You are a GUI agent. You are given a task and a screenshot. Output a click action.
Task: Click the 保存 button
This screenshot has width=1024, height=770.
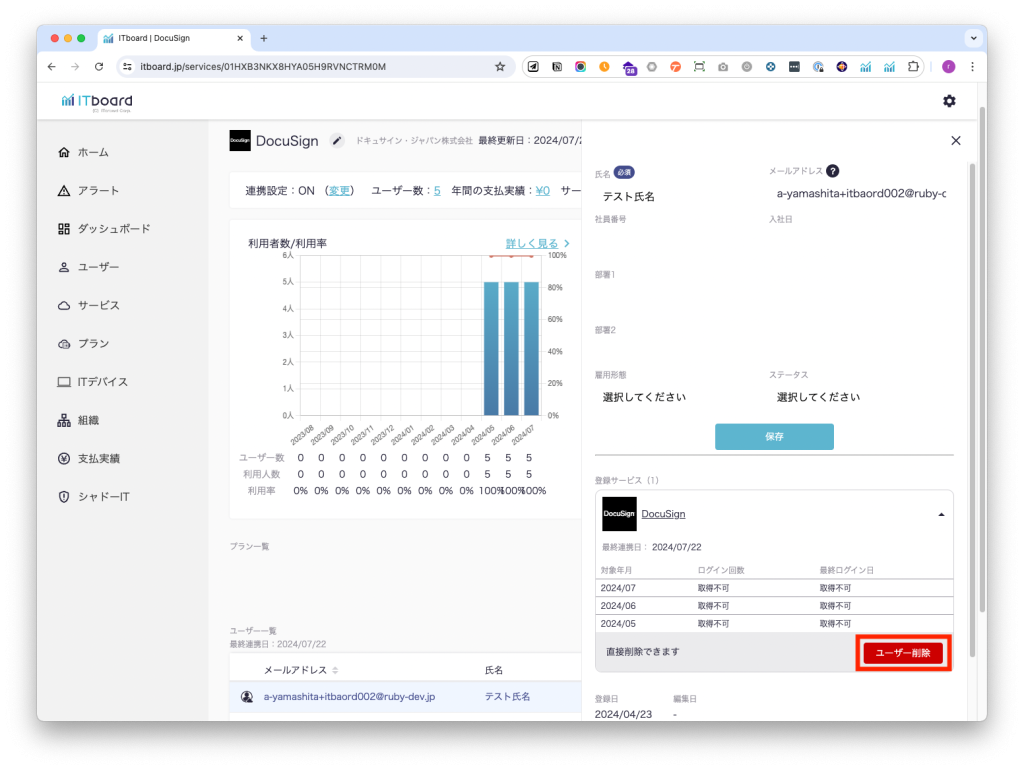click(x=774, y=437)
